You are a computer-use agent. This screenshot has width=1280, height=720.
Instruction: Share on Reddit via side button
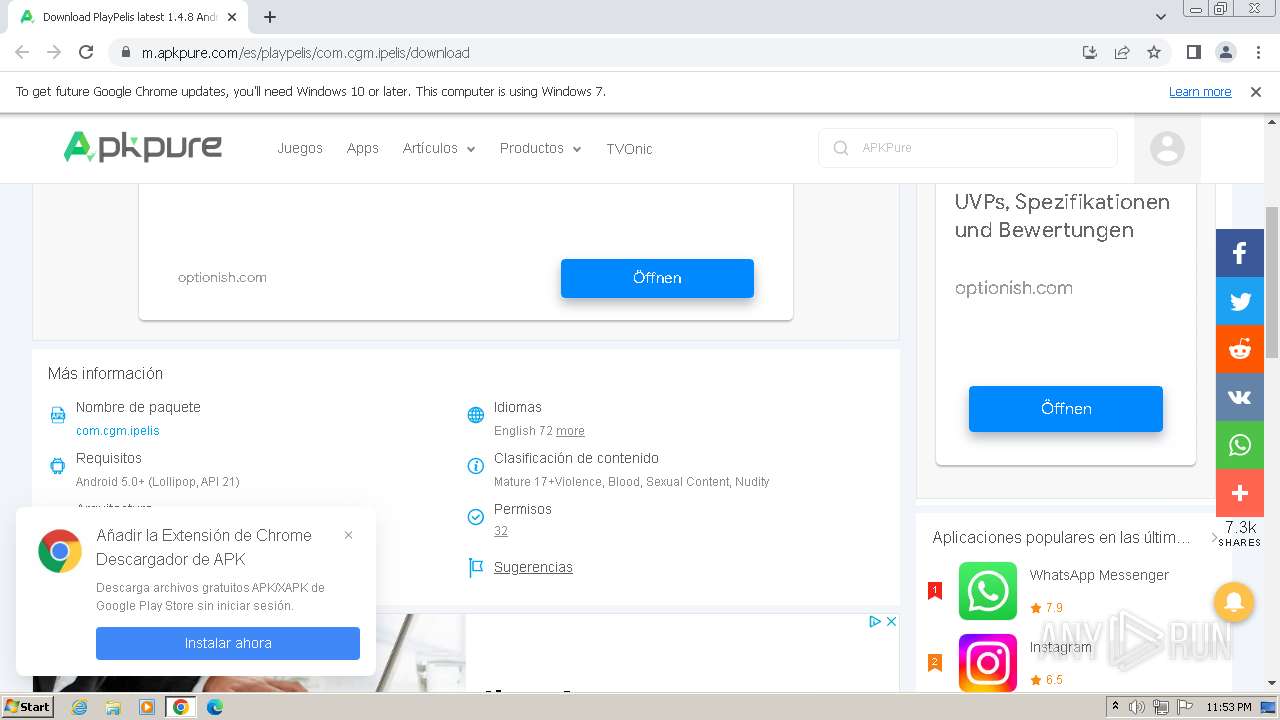[1240, 349]
